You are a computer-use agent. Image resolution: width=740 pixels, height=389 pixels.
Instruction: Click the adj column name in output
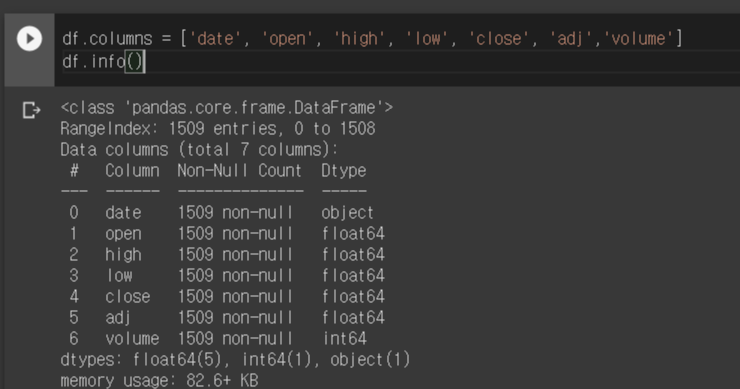pos(118,317)
